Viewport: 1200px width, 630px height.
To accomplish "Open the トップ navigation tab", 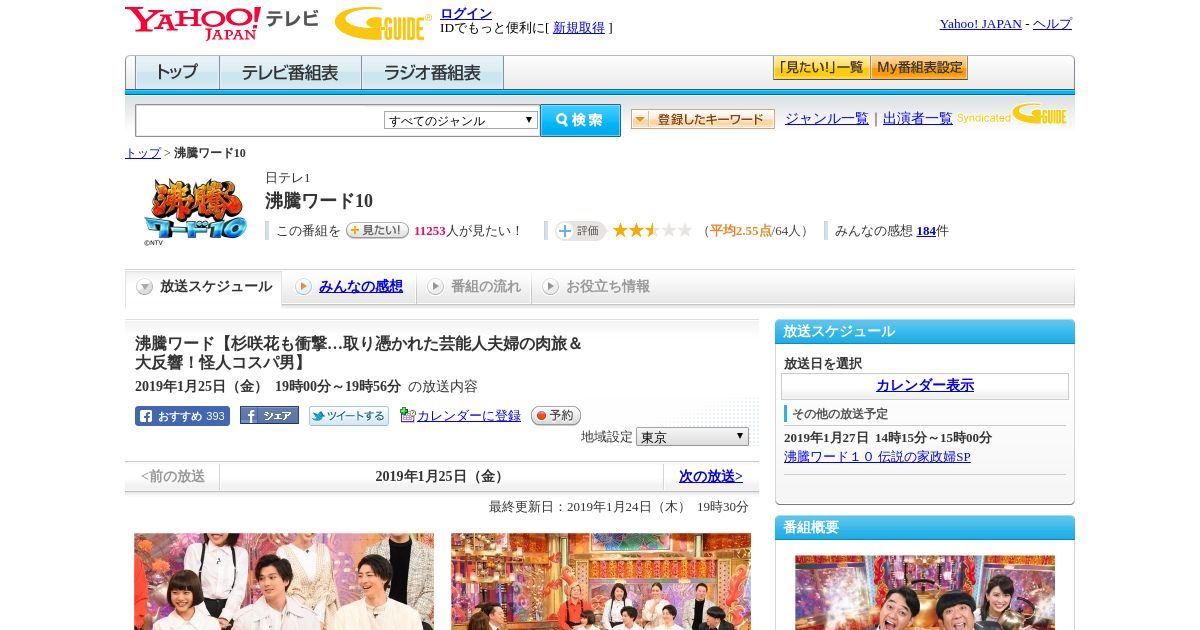I will pyautogui.click(x=177, y=72).
